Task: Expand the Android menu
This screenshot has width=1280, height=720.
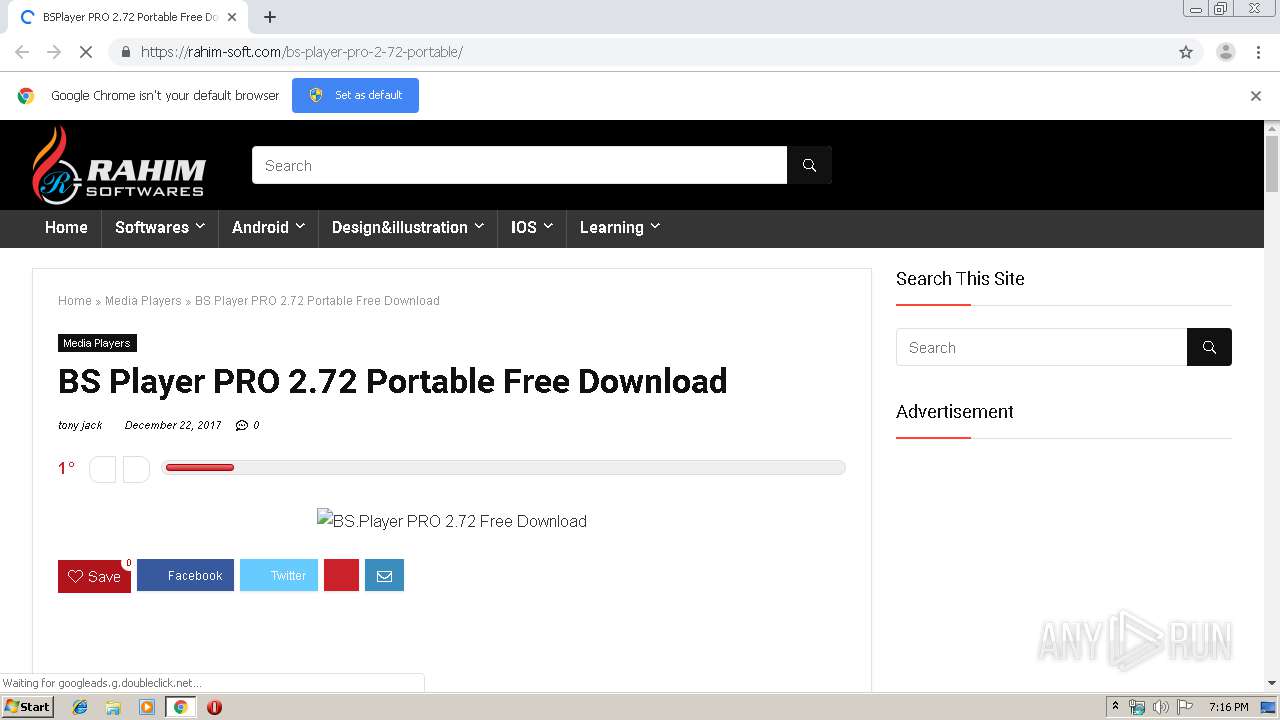Action: point(268,227)
